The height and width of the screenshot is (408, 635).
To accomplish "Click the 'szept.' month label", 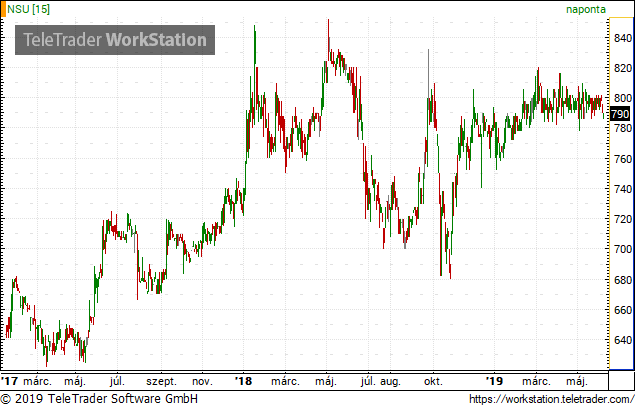I will tap(161, 381).
